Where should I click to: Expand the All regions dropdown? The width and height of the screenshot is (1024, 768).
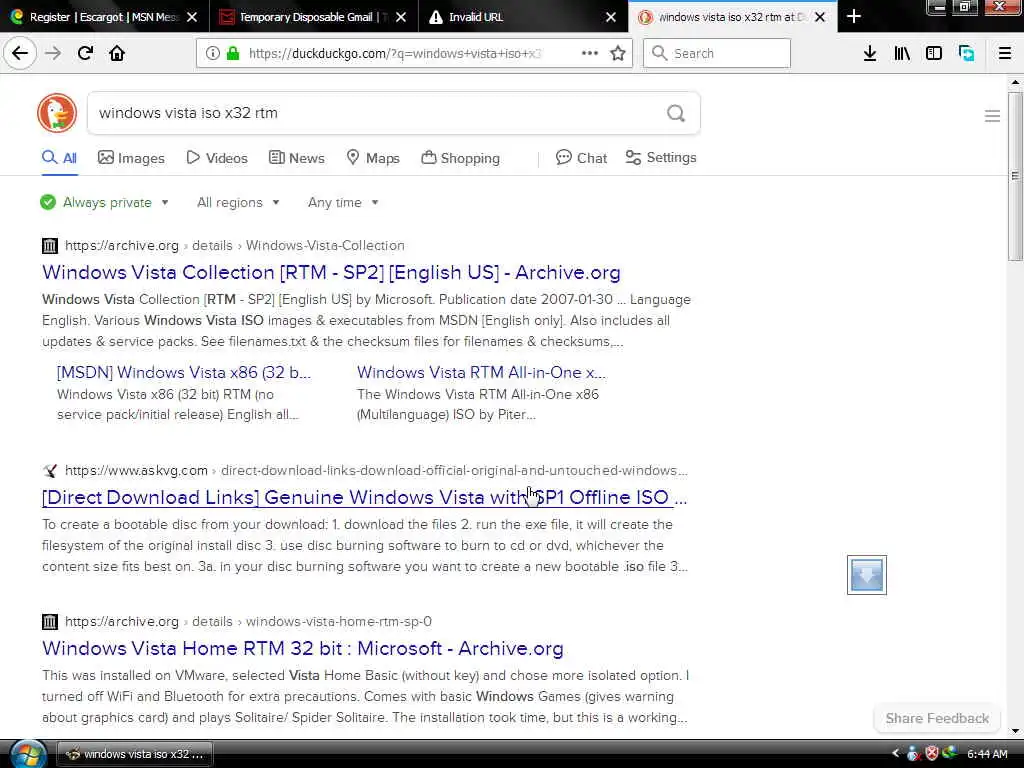(238, 202)
